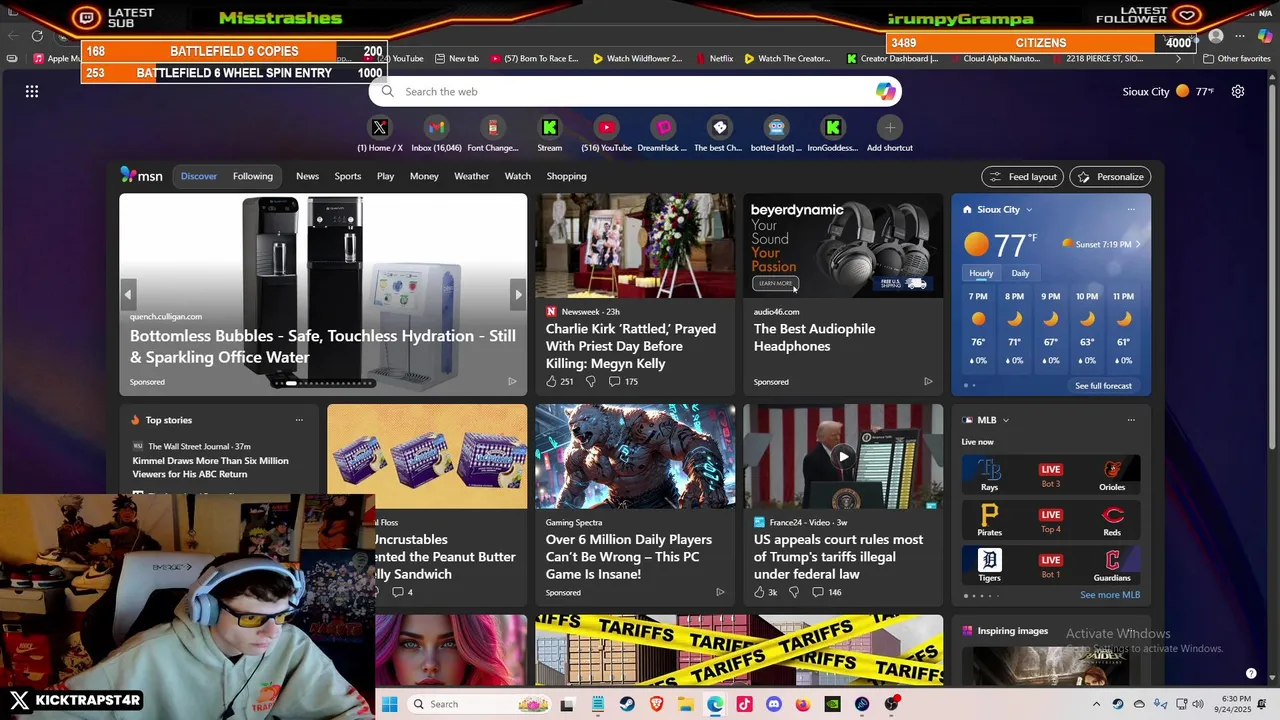Screen dimensions: 1280x720
Task: Open the Rays vs Orioles live game
Action: (x=1050, y=475)
